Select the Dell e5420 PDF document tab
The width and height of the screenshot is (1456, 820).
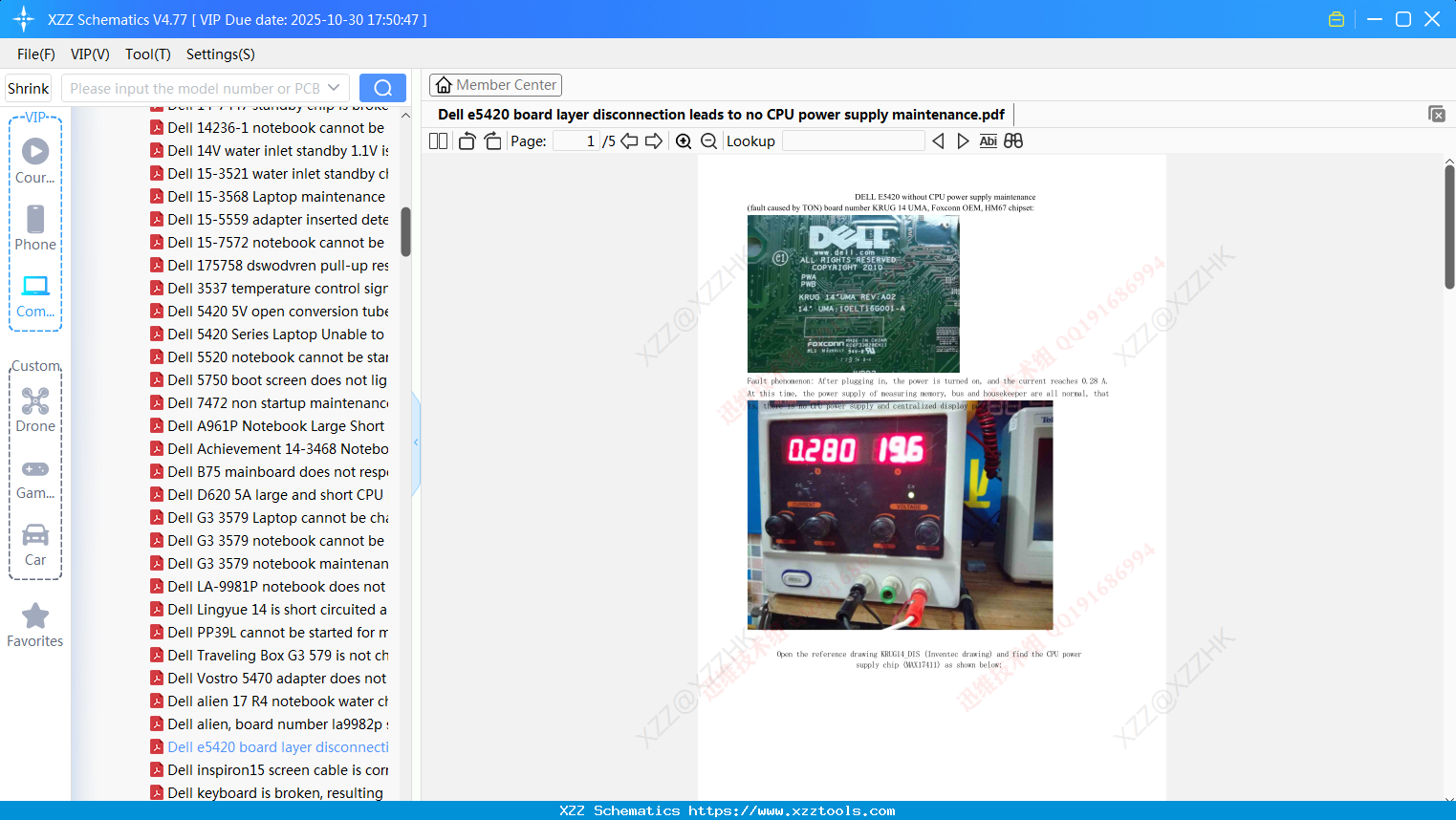[x=721, y=115]
